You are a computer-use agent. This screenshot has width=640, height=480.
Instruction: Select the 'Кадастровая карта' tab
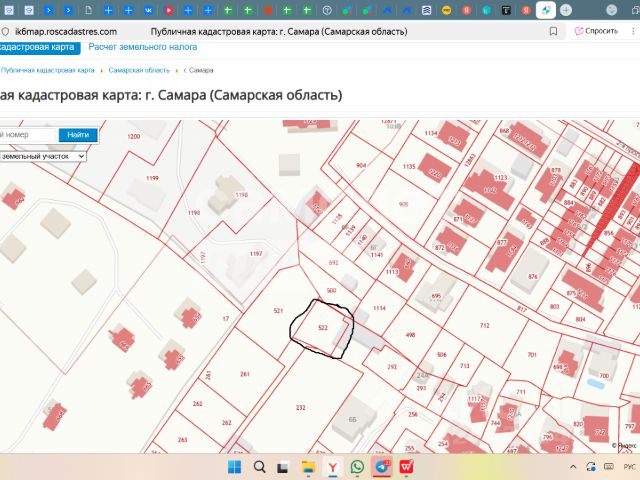[38, 47]
